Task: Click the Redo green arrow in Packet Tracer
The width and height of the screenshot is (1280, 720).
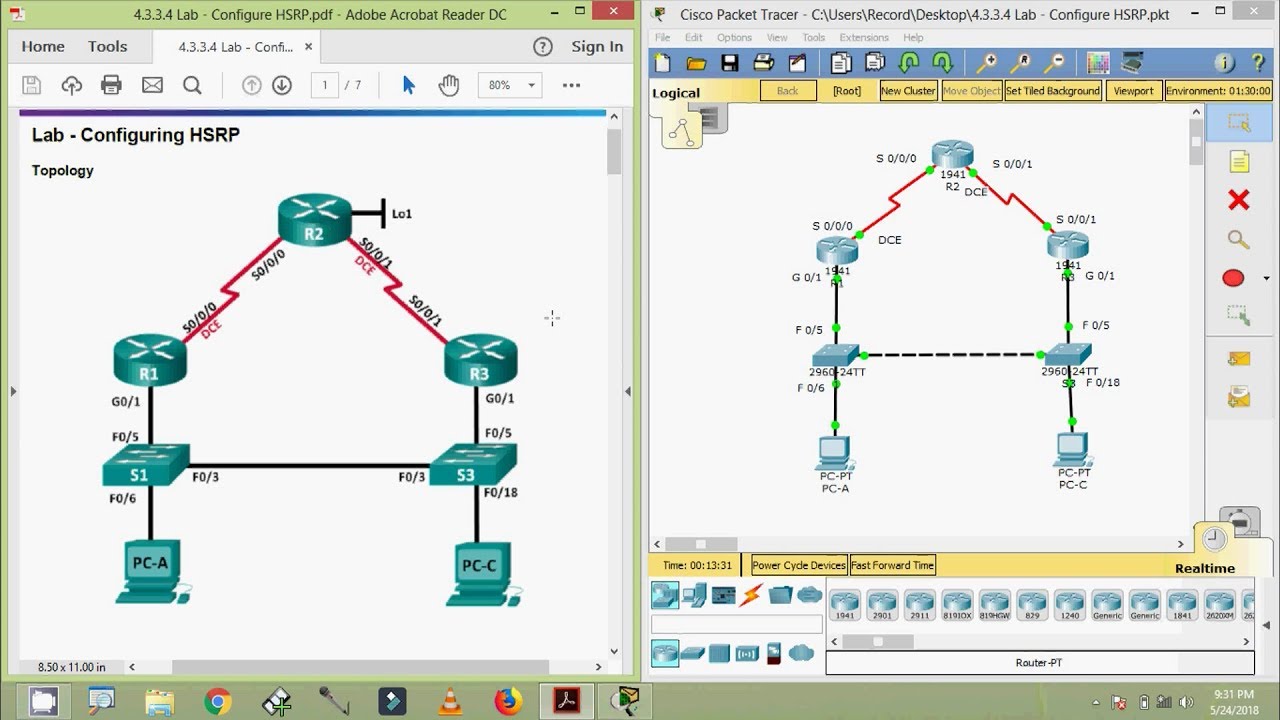Action: pyautogui.click(x=942, y=63)
